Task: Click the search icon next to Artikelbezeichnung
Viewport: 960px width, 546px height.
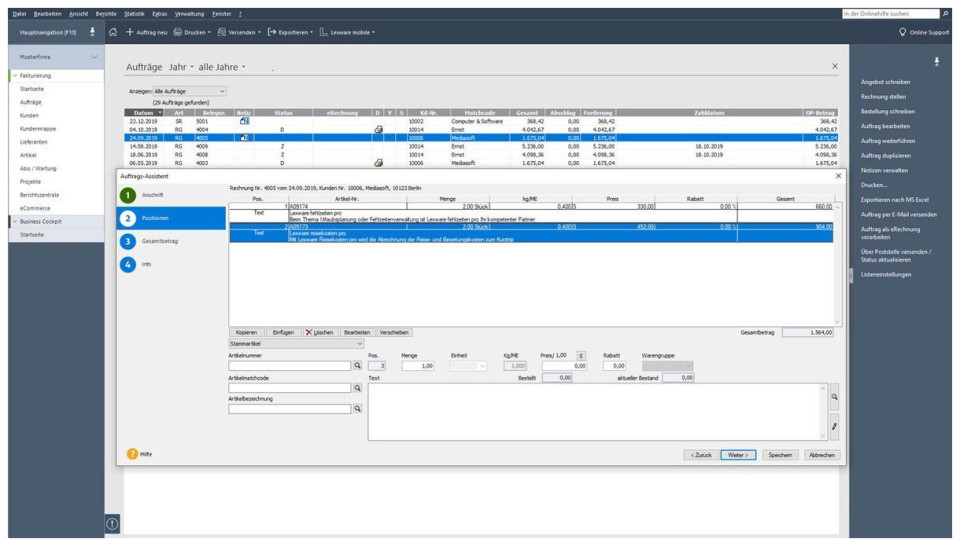Action: pyautogui.click(x=357, y=409)
